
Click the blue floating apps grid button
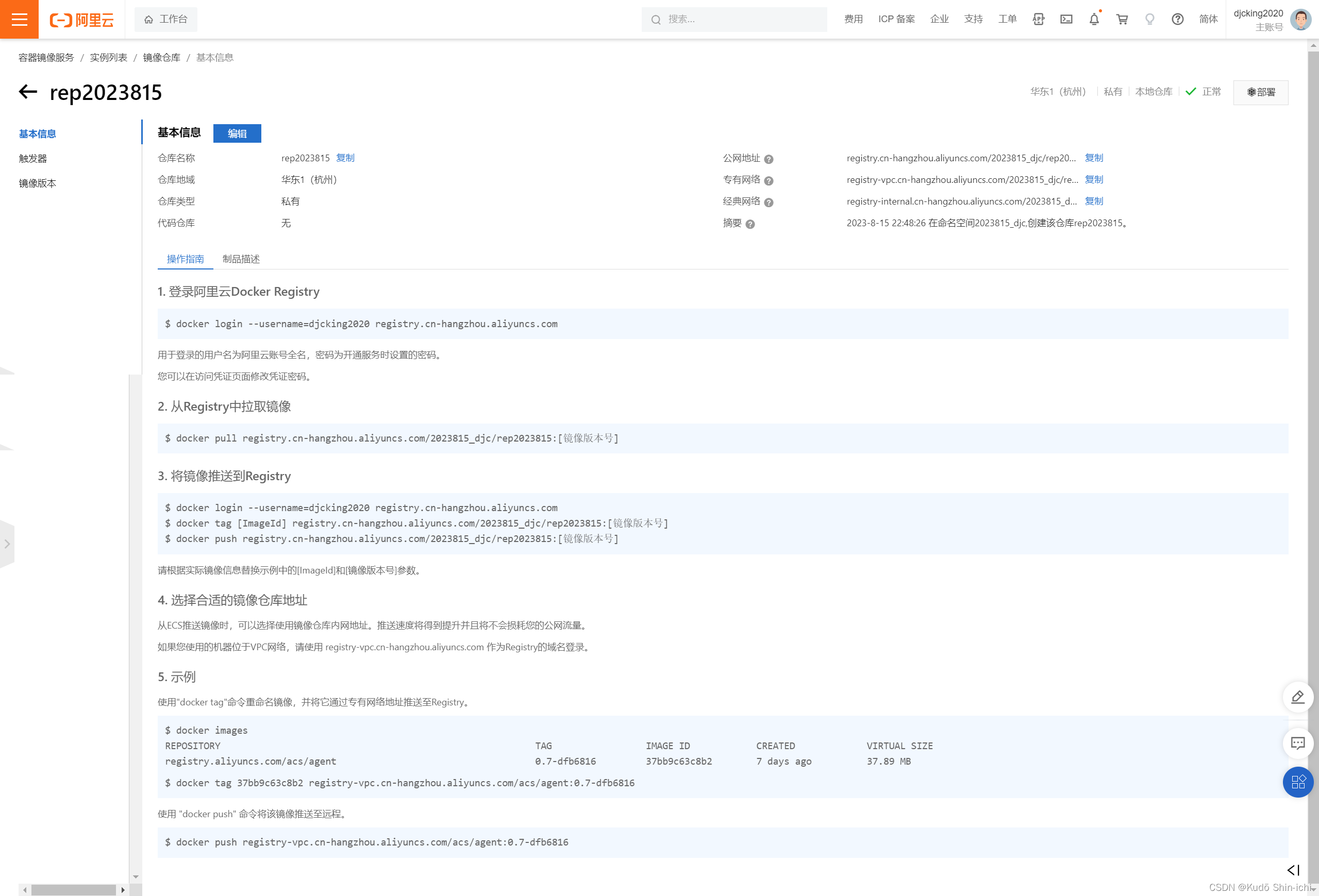tap(1297, 782)
